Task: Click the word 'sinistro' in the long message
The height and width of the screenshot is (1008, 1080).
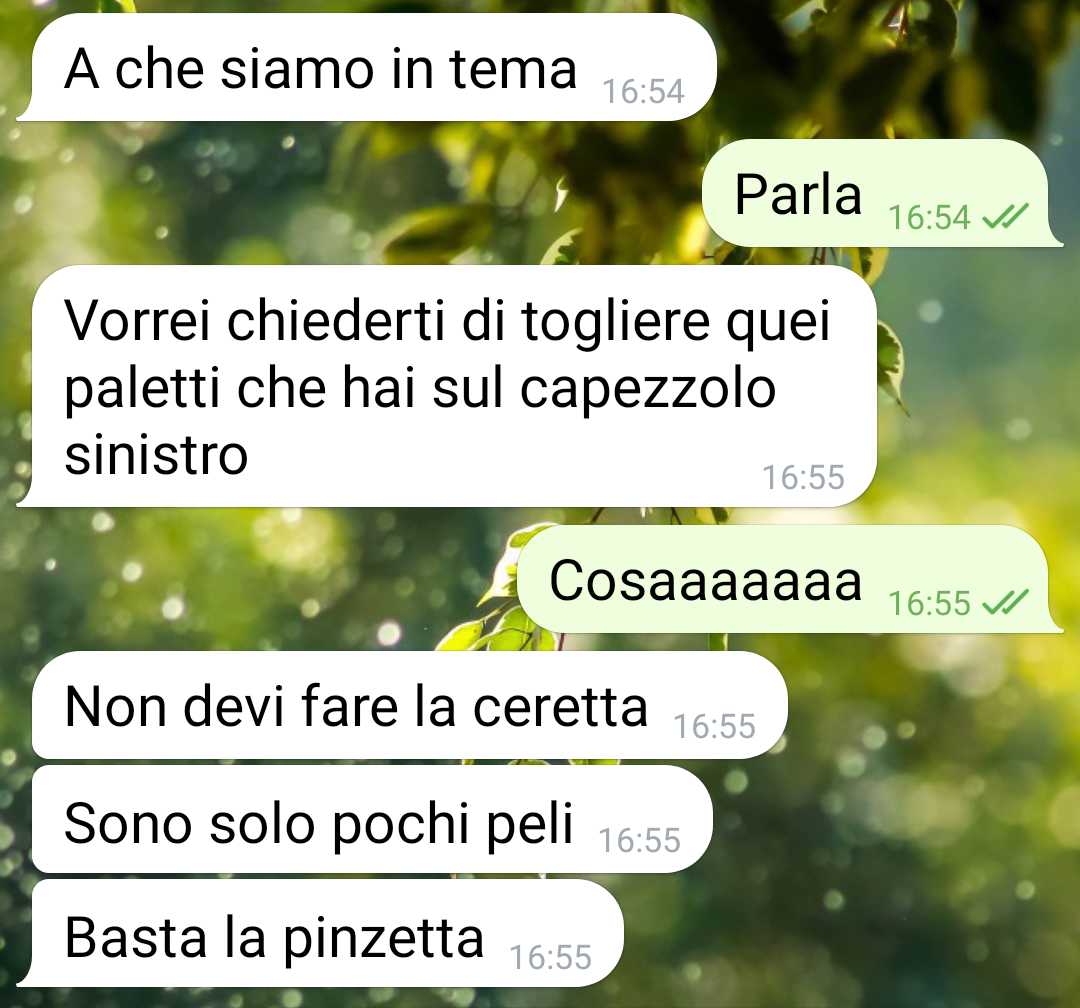Action: [x=156, y=455]
